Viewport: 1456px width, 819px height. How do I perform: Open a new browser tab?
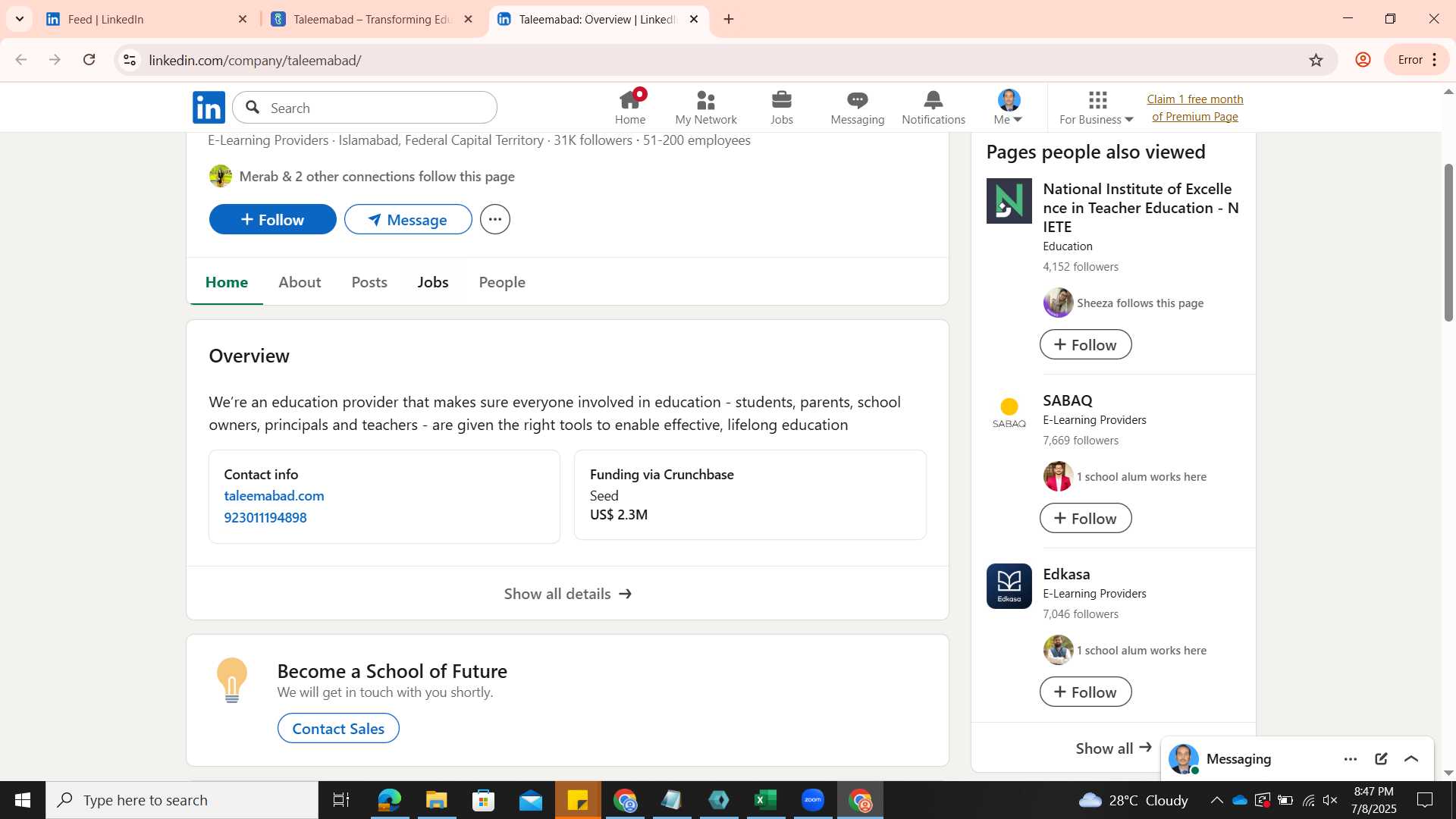729,19
